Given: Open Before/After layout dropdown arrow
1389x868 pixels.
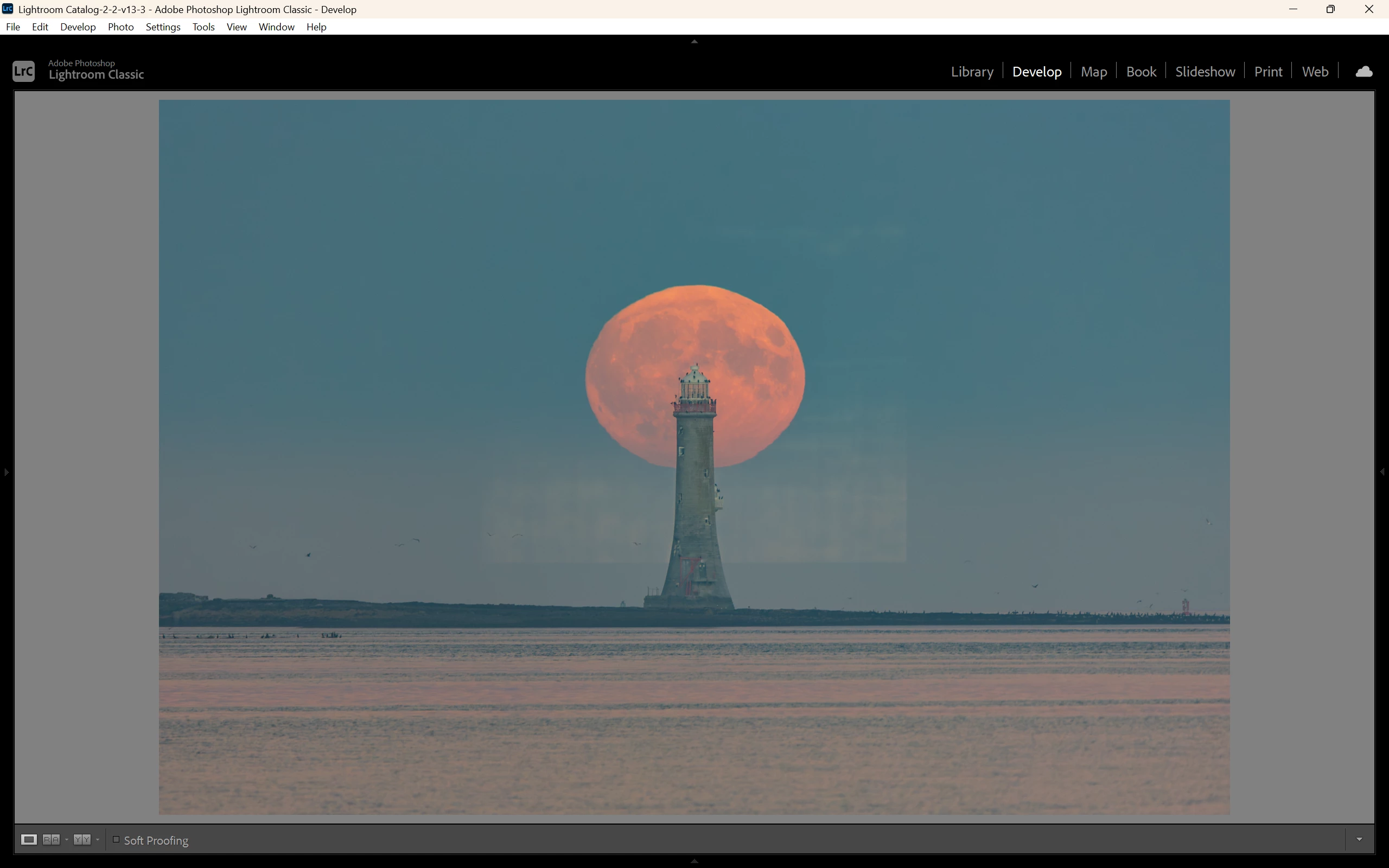Looking at the screenshot, I should (98, 840).
